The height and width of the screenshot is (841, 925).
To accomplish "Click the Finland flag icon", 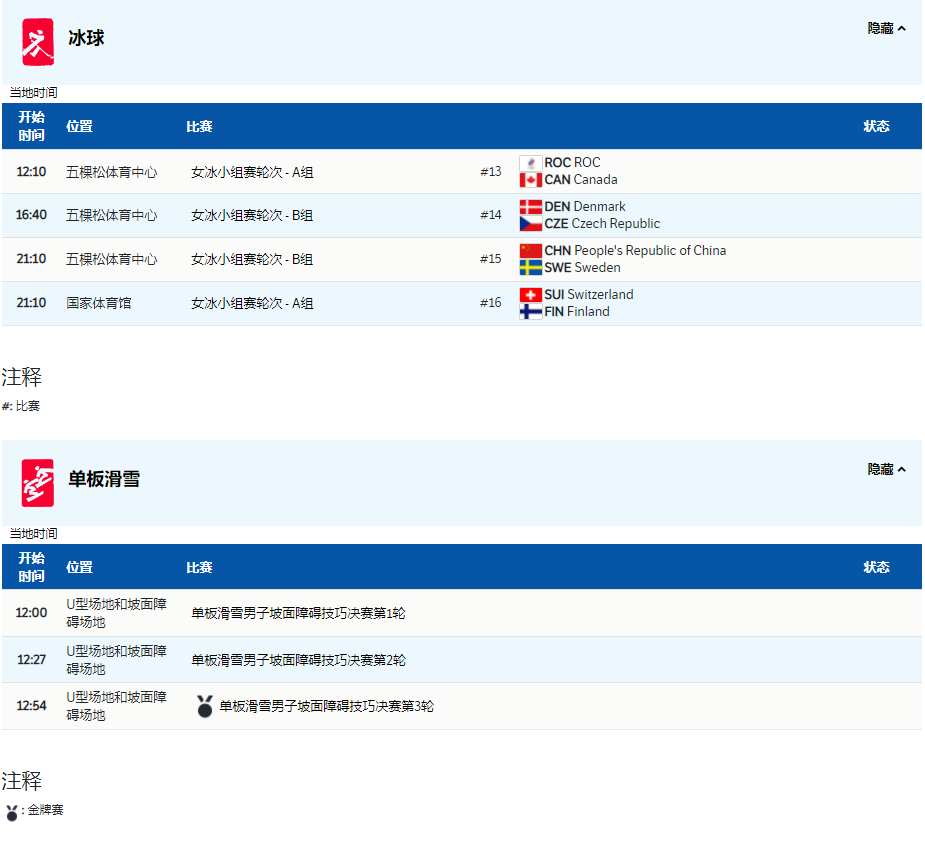I will [x=530, y=312].
